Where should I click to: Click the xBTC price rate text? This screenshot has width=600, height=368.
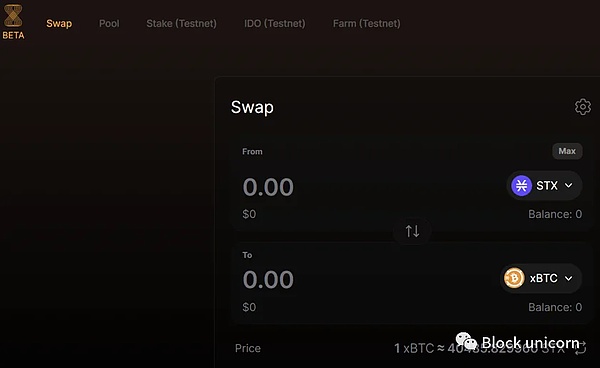pyautogui.click(x=479, y=348)
